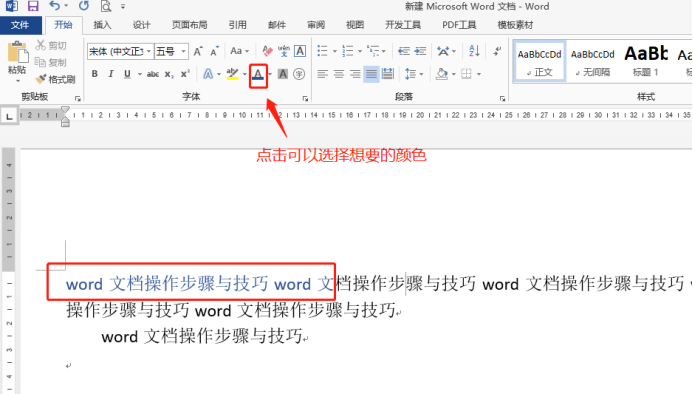This screenshot has width=693, height=394.
Task: Apply the 无间隔 No Spacing style
Action: 592,61
